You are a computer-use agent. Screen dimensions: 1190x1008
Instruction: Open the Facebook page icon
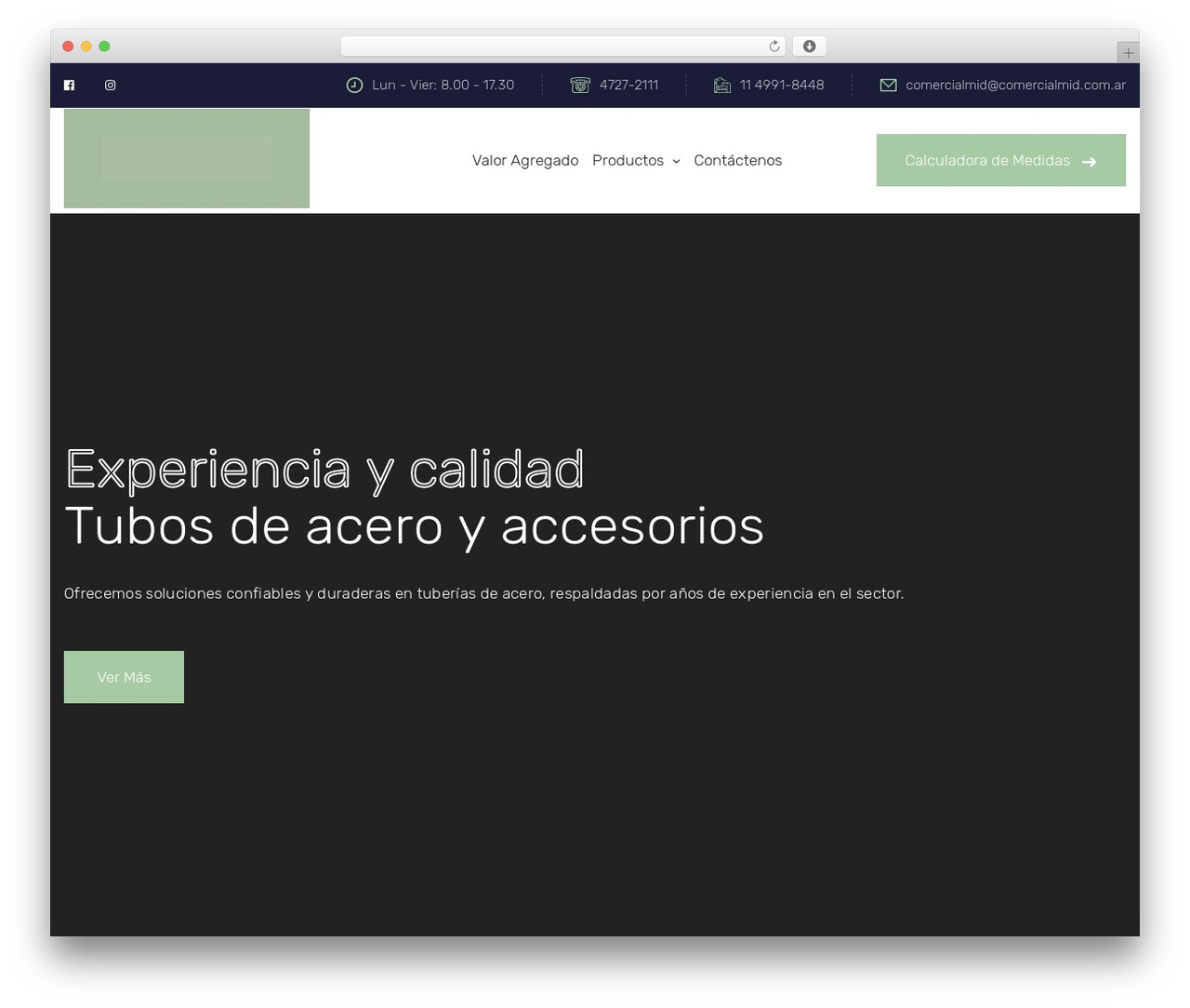pos(69,86)
